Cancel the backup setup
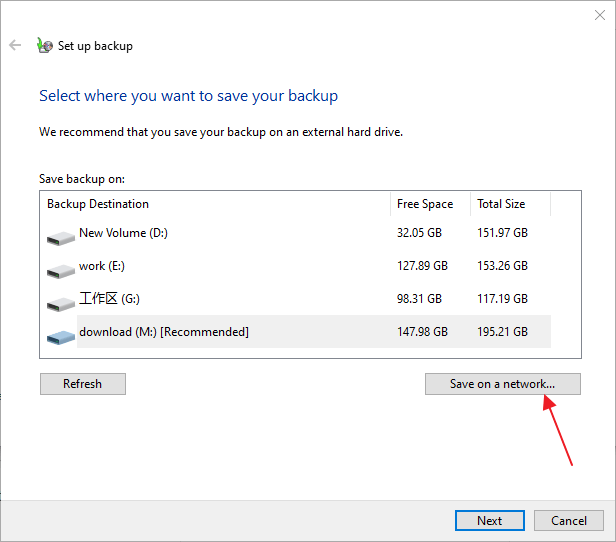This screenshot has width=616, height=542. (x=569, y=521)
